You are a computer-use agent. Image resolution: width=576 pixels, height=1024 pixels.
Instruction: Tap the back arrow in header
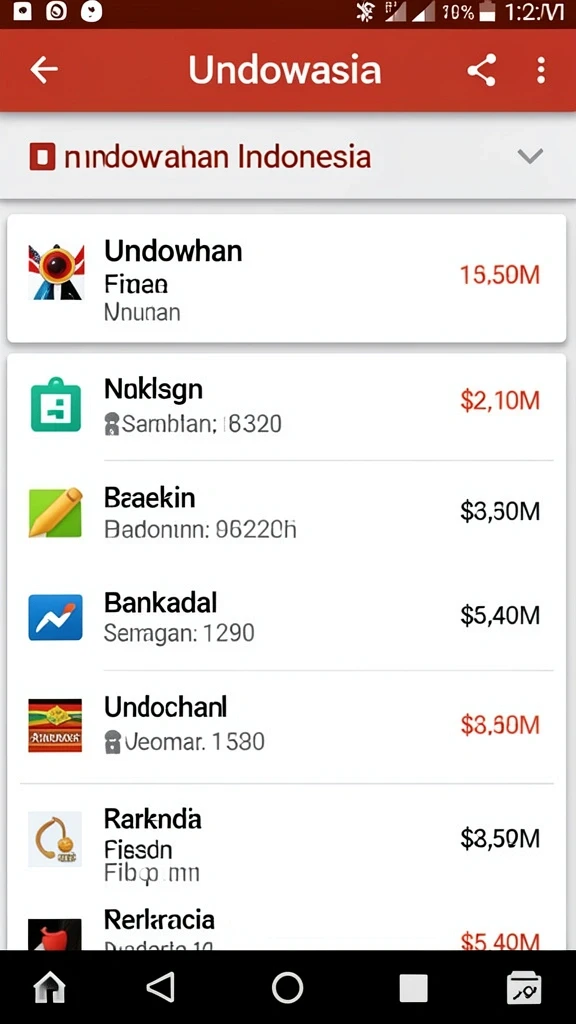point(44,70)
